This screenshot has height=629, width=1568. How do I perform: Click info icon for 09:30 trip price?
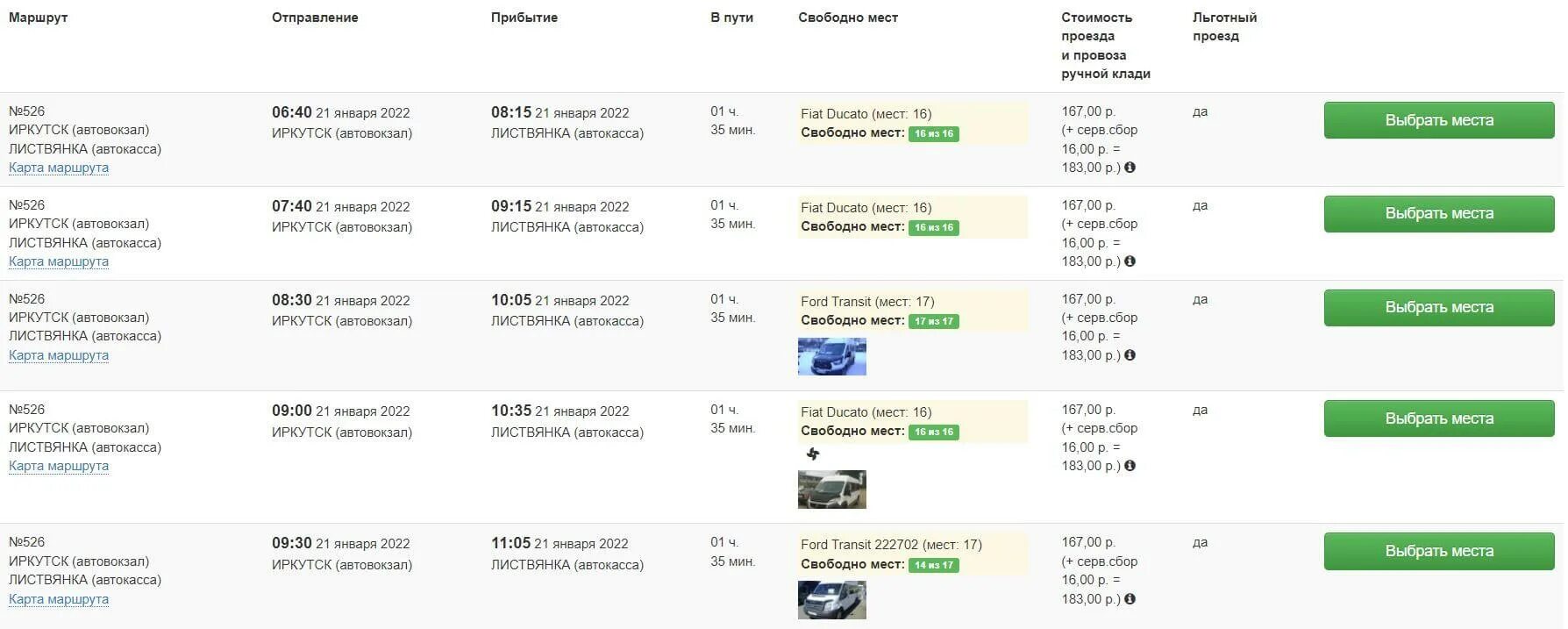(x=1130, y=599)
